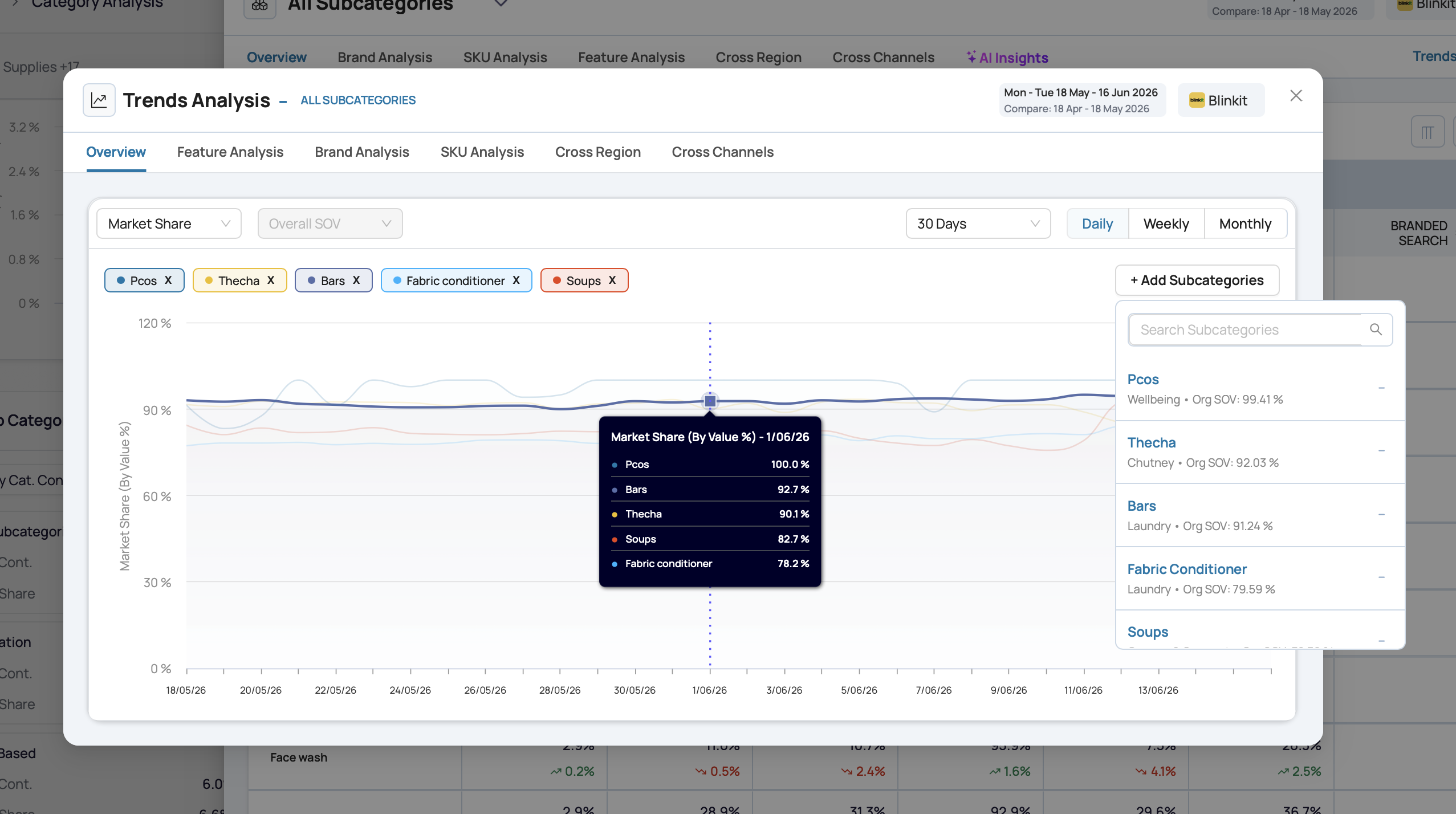Switch granularity to Monthly

[x=1245, y=223]
